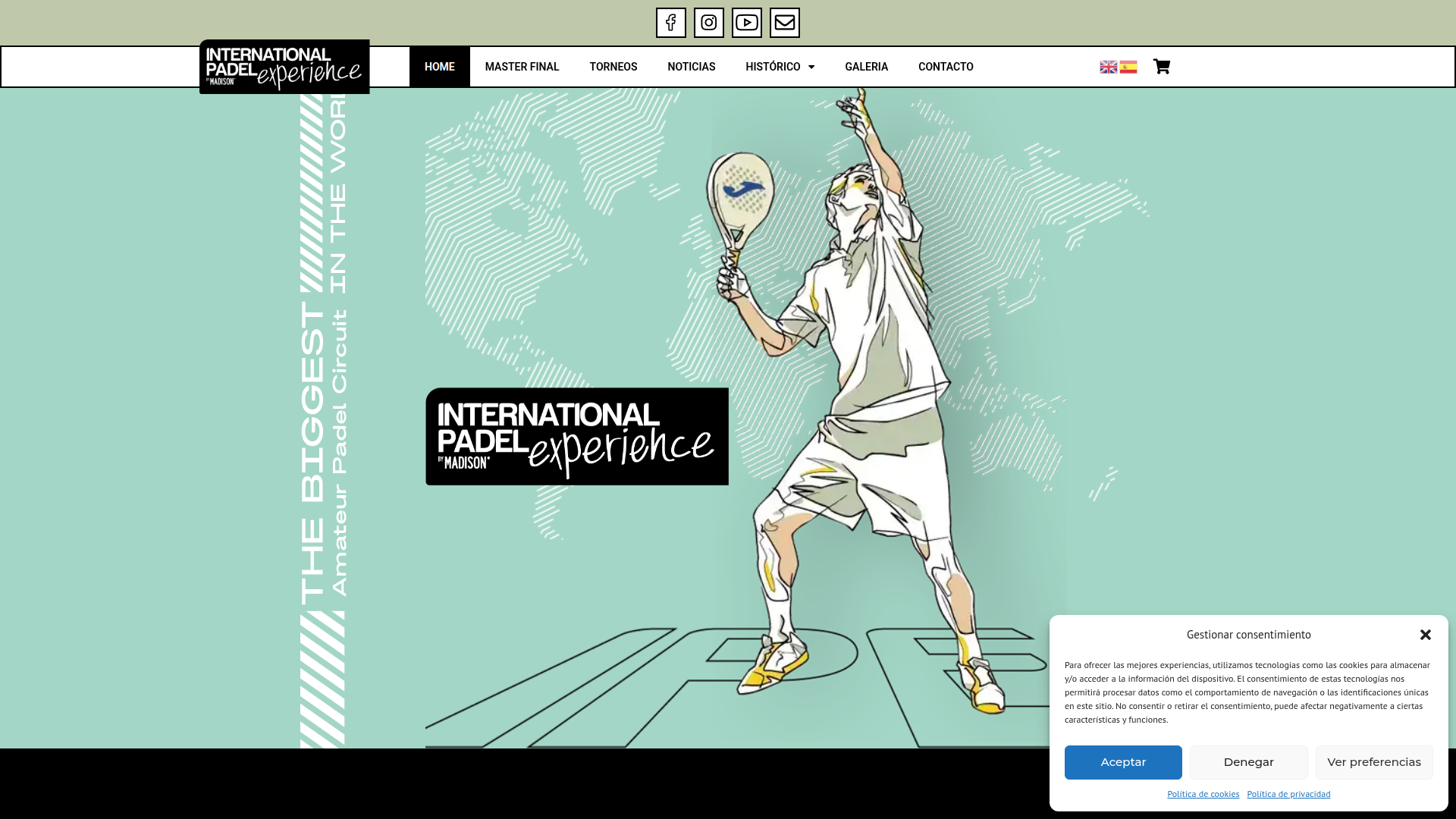Open the shopping cart icon
Screen dimensions: 1456x819
[1161, 67]
